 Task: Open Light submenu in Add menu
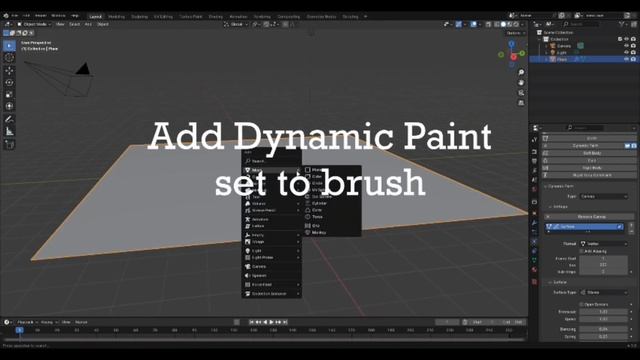click(x=272, y=251)
